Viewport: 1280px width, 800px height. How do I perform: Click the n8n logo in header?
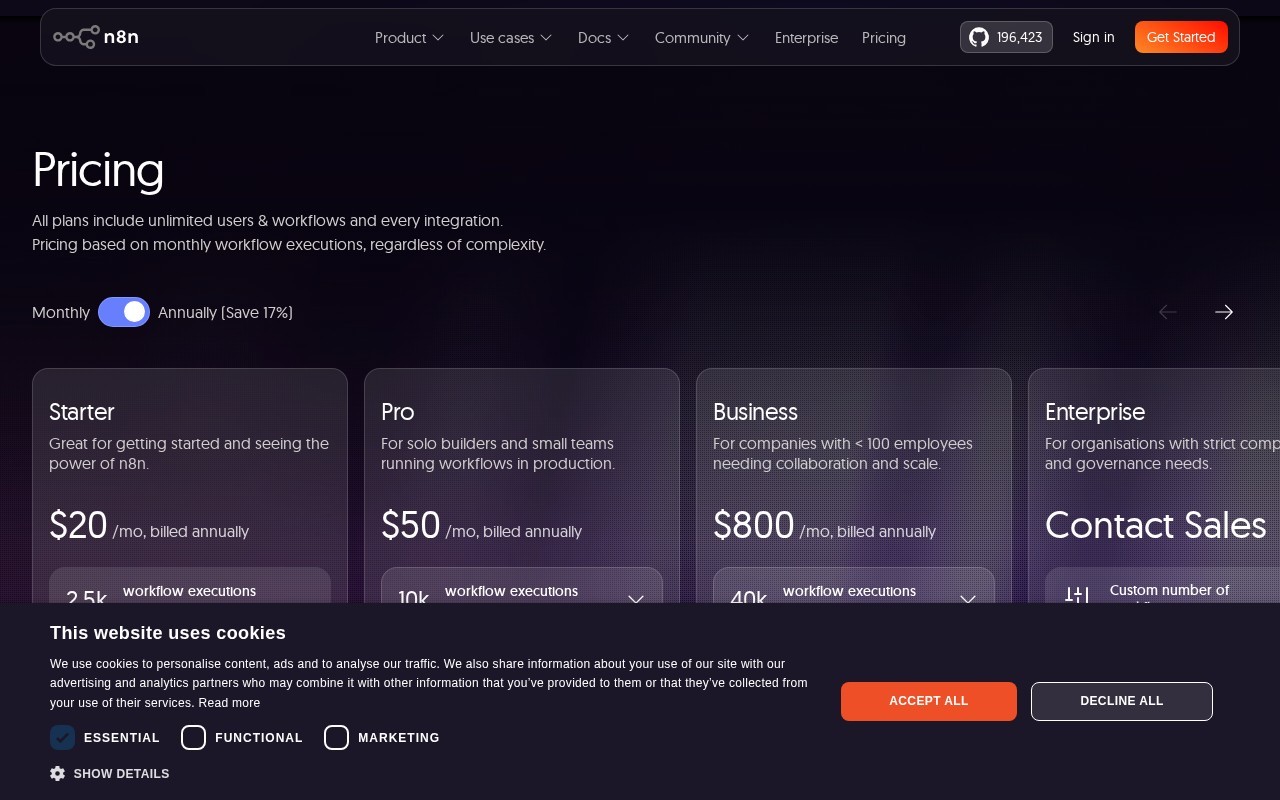[96, 37]
